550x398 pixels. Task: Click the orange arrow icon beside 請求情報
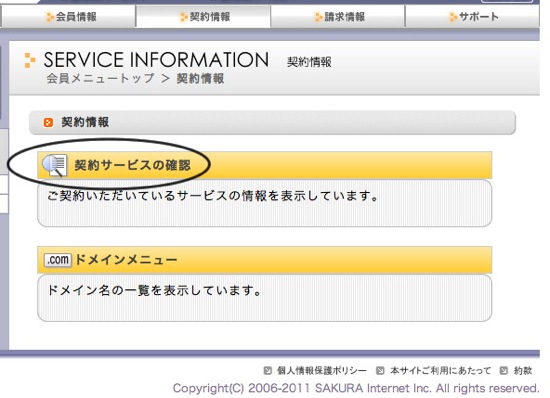[318, 17]
